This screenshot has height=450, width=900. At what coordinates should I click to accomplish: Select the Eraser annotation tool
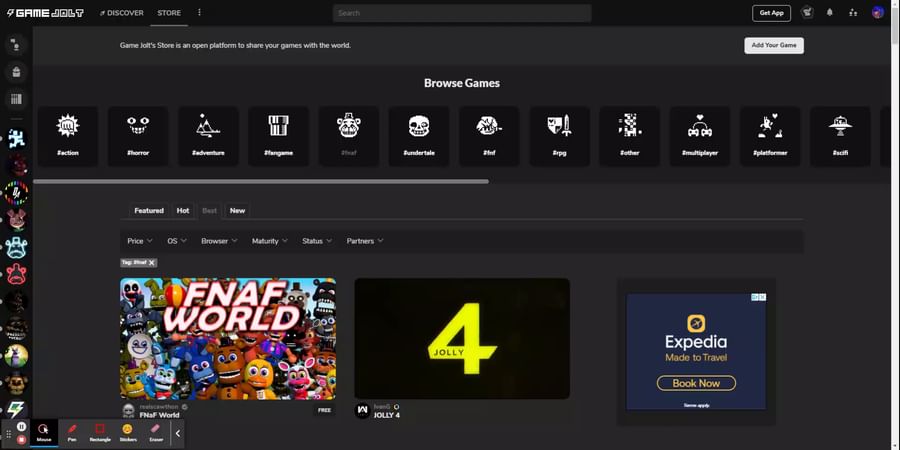[155, 433]
